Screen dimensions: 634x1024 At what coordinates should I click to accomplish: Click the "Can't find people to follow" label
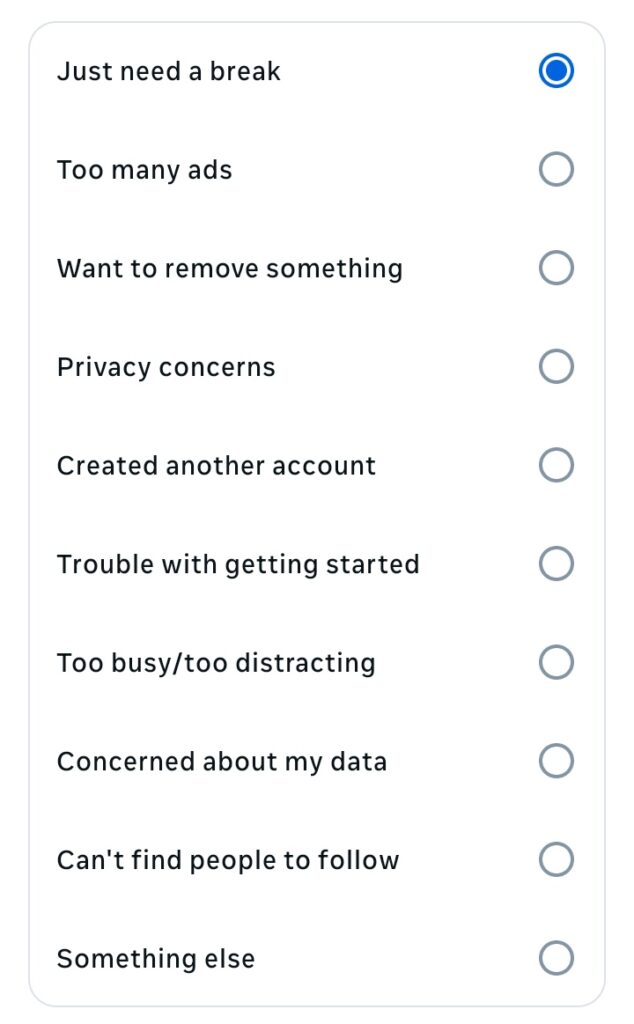pos(228,860)
